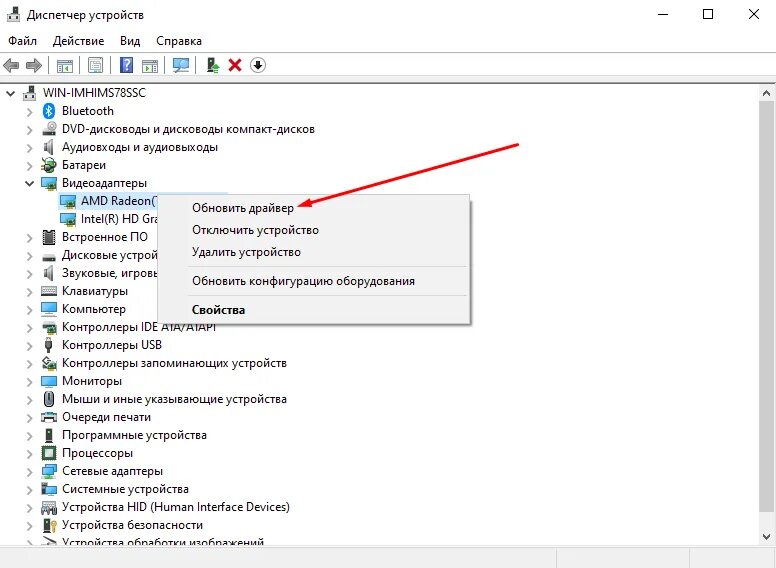Click the Bluetooth category icon
The height and width of the screenshot is (568, 776).
click(x=48, y=111)
